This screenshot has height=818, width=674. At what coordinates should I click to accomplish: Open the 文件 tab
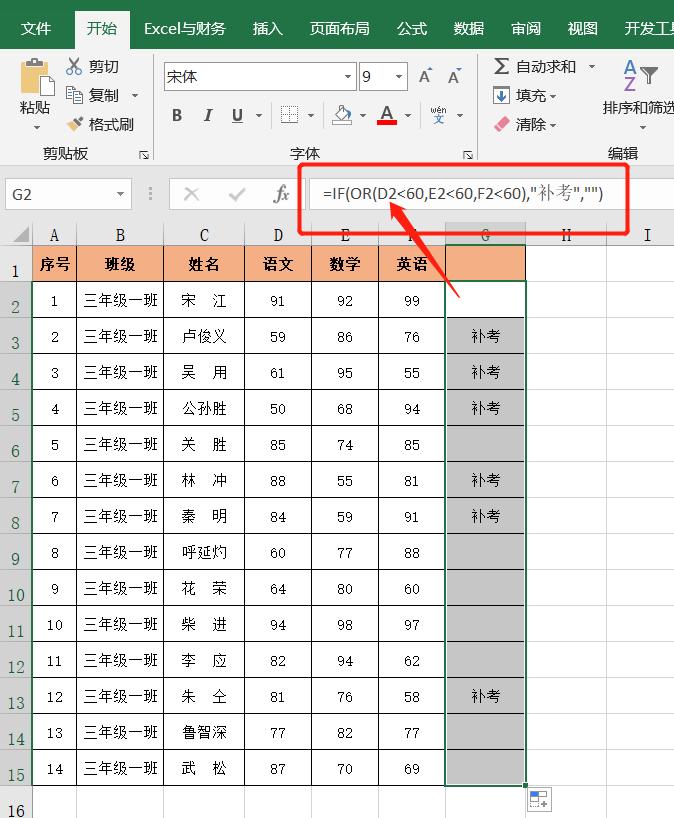coord(36,28)
